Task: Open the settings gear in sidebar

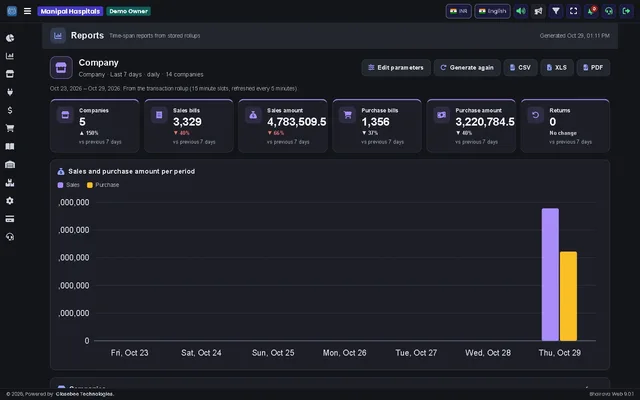Action: pyautogui.click(x=10, y=201)
